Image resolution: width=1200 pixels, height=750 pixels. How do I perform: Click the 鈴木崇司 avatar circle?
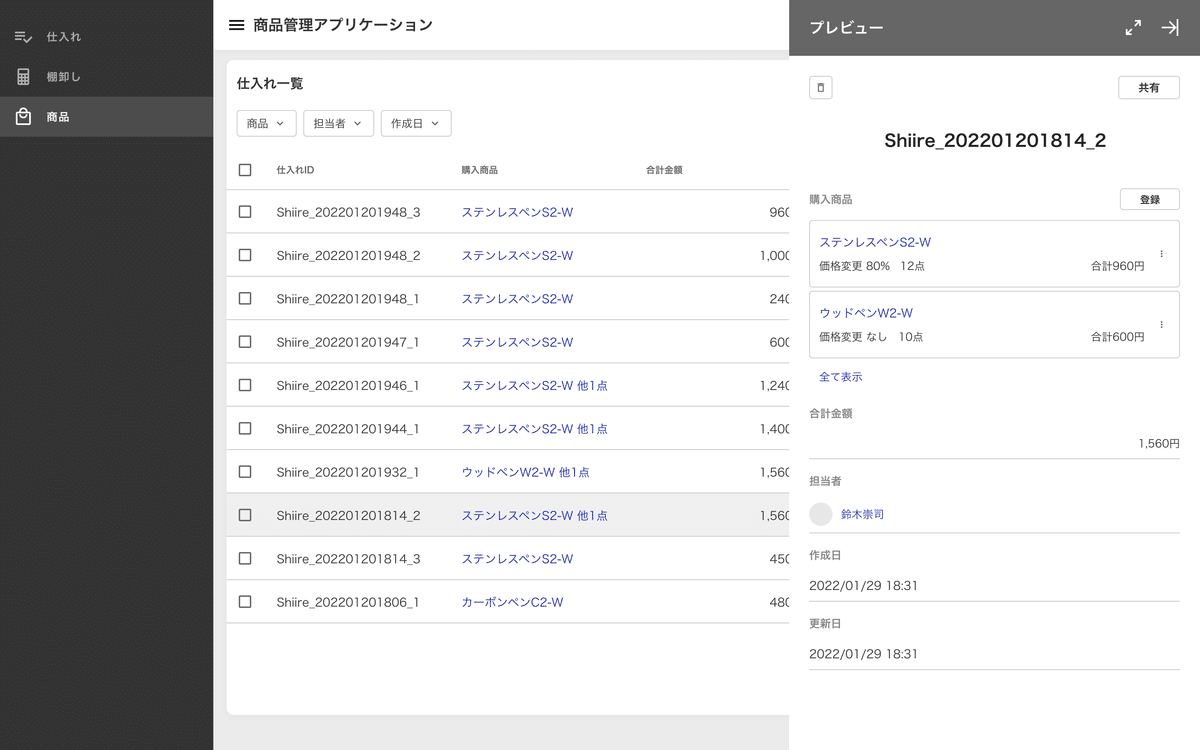click(x=821, y=514)
